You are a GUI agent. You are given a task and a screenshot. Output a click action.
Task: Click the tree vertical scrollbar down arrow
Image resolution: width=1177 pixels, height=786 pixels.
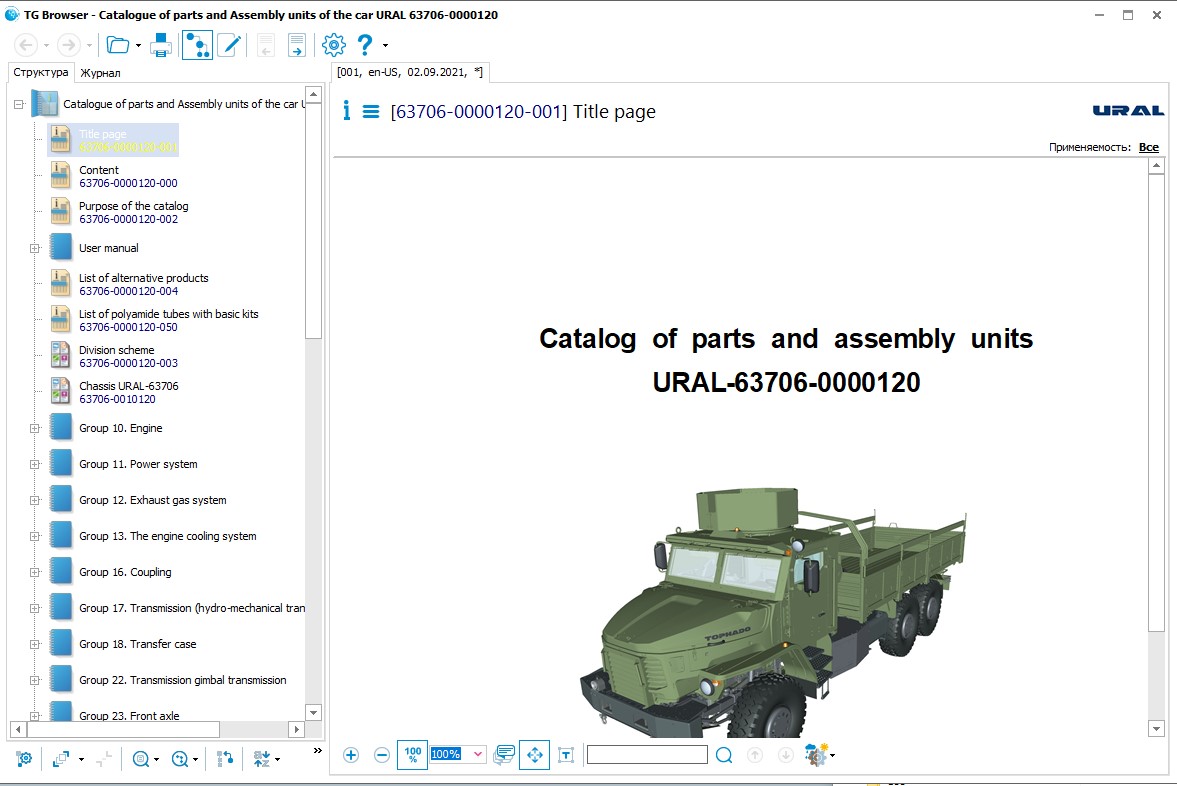click(x=314, y=712)
